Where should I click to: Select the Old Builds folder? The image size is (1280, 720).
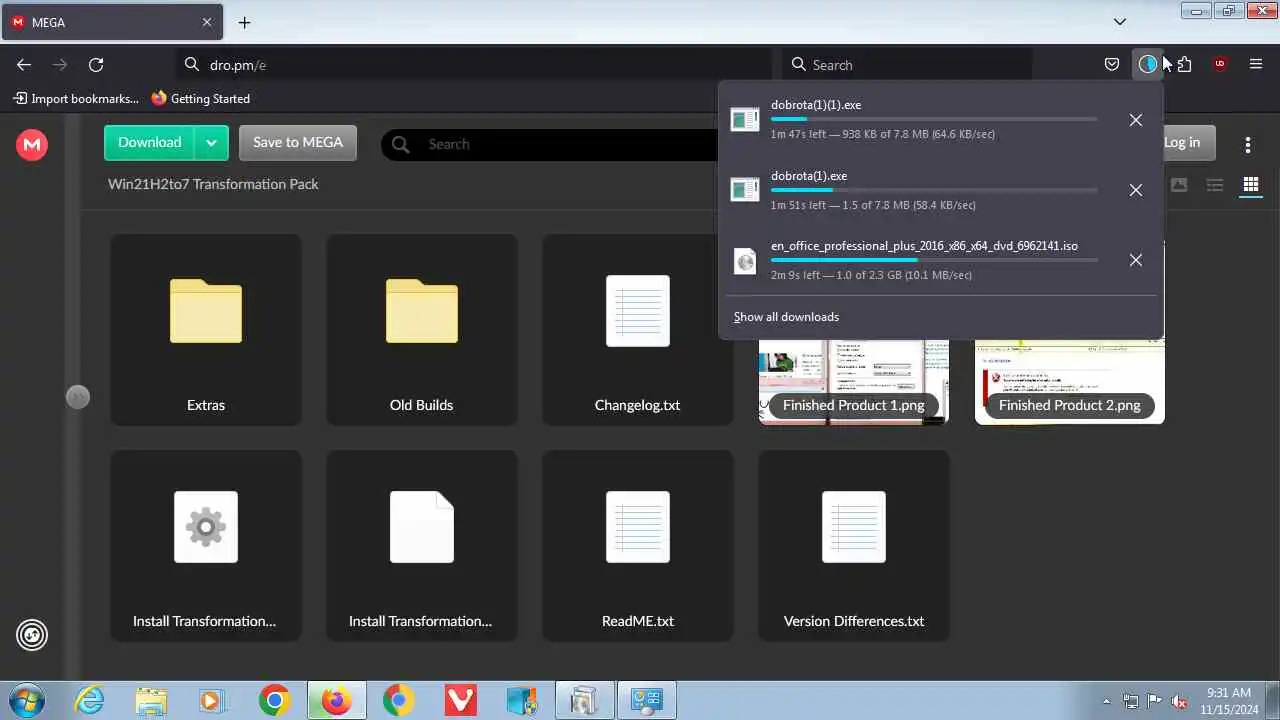(422, 330)
